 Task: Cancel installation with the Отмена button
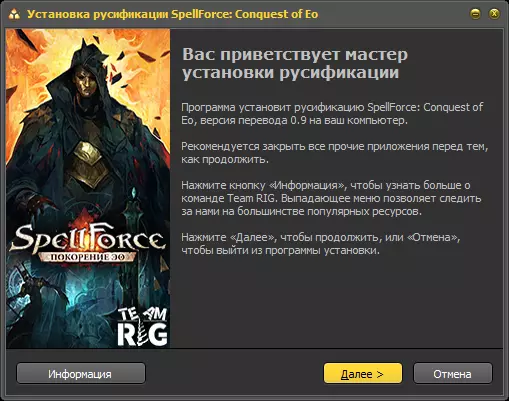tap(453, 373)
